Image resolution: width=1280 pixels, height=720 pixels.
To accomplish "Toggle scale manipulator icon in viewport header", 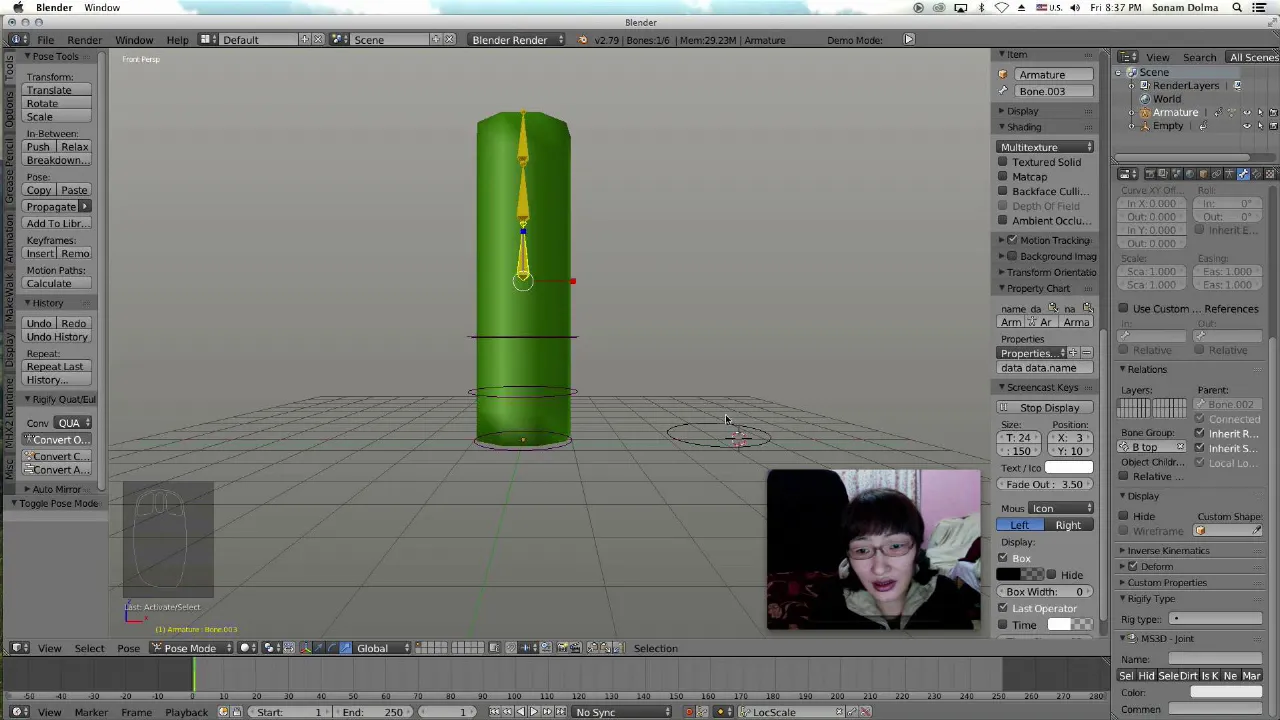I will pyautogui.click(x=345, y=648).
